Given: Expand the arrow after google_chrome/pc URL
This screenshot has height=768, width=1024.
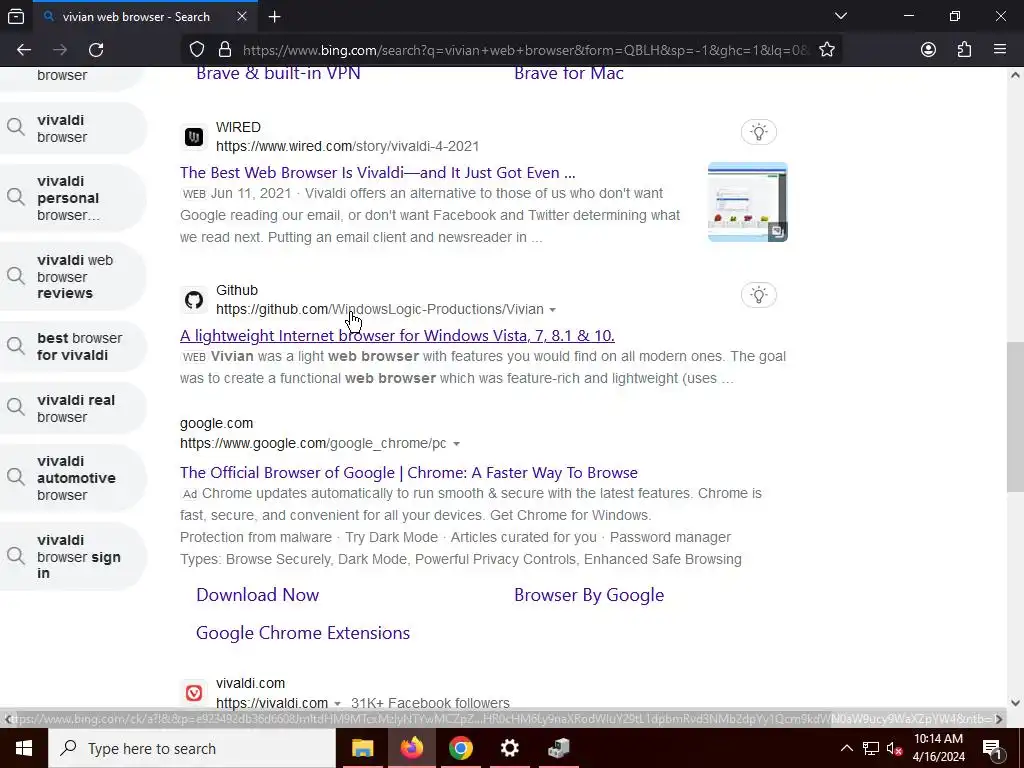Looking at the screenshot, I should point(456,443).
